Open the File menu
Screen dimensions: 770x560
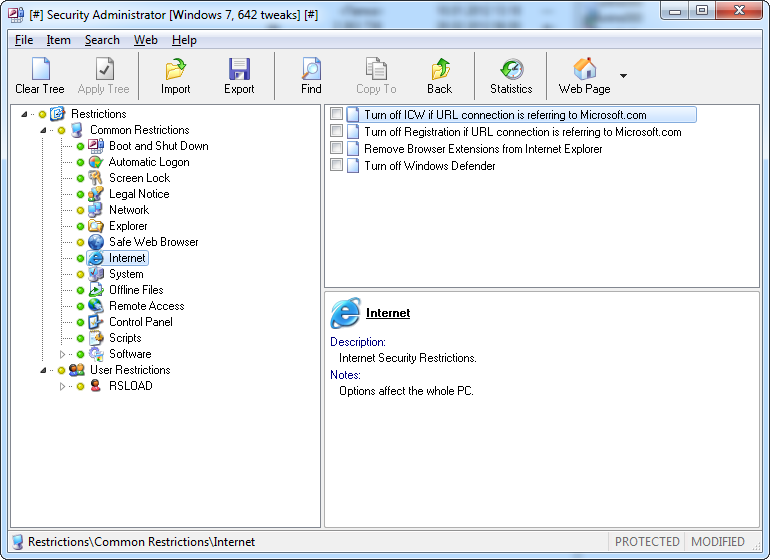tap(24, 40)
